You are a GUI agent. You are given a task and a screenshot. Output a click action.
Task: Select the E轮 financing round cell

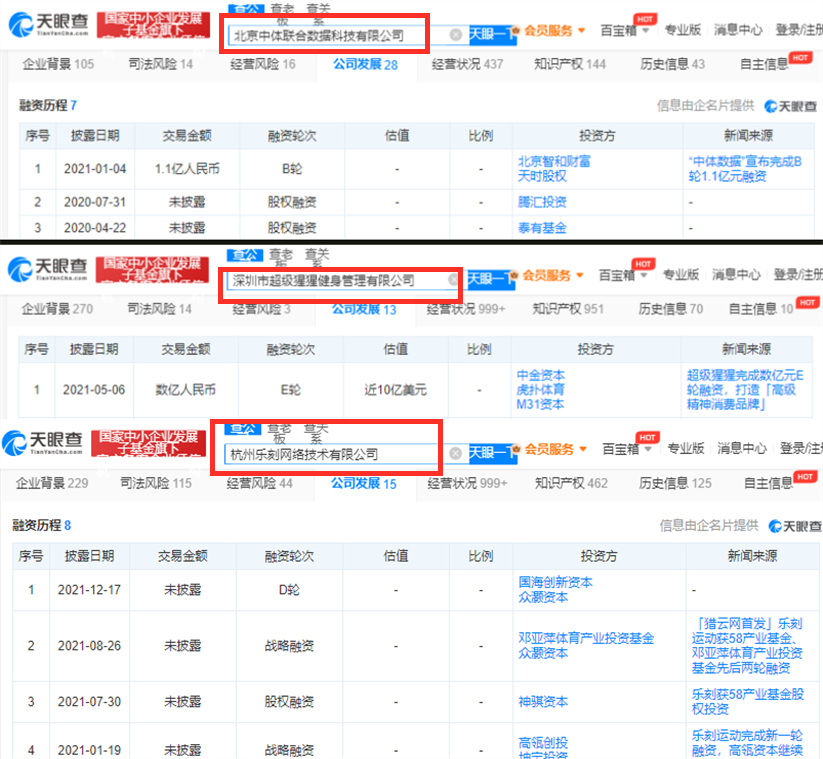[x=291, y=390]
